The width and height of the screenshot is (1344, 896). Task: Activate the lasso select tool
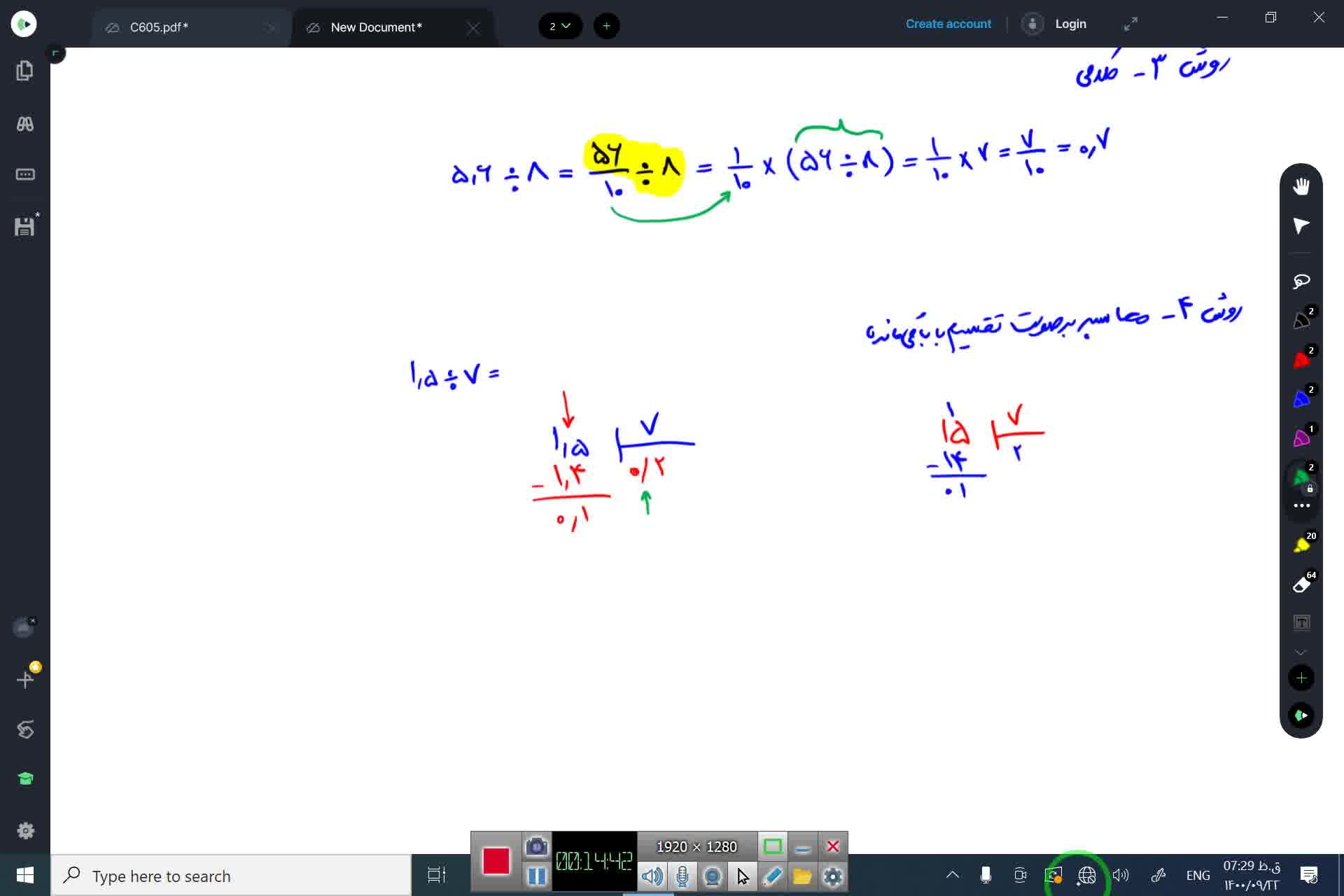click(1301, 281)
